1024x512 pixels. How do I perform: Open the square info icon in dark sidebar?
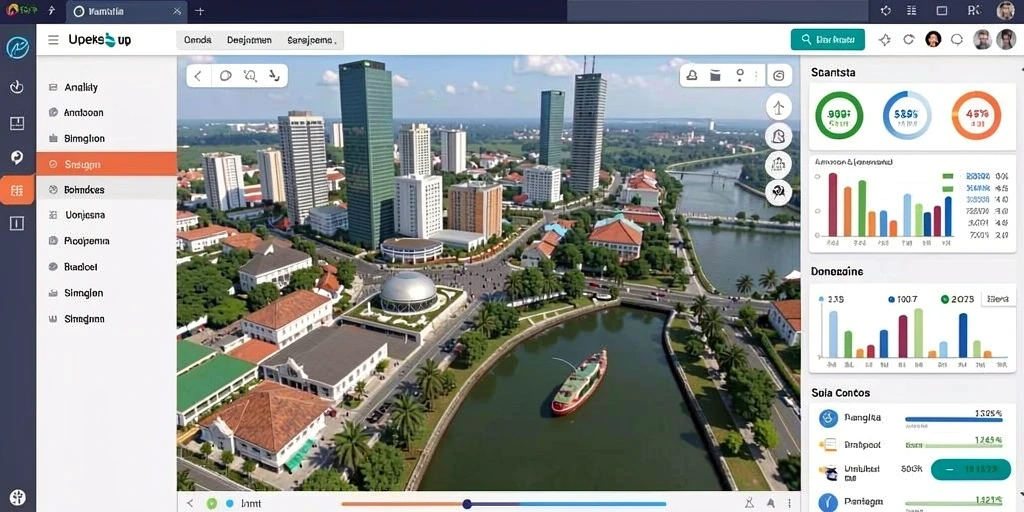pyautogui.click(x=17, y=223)
